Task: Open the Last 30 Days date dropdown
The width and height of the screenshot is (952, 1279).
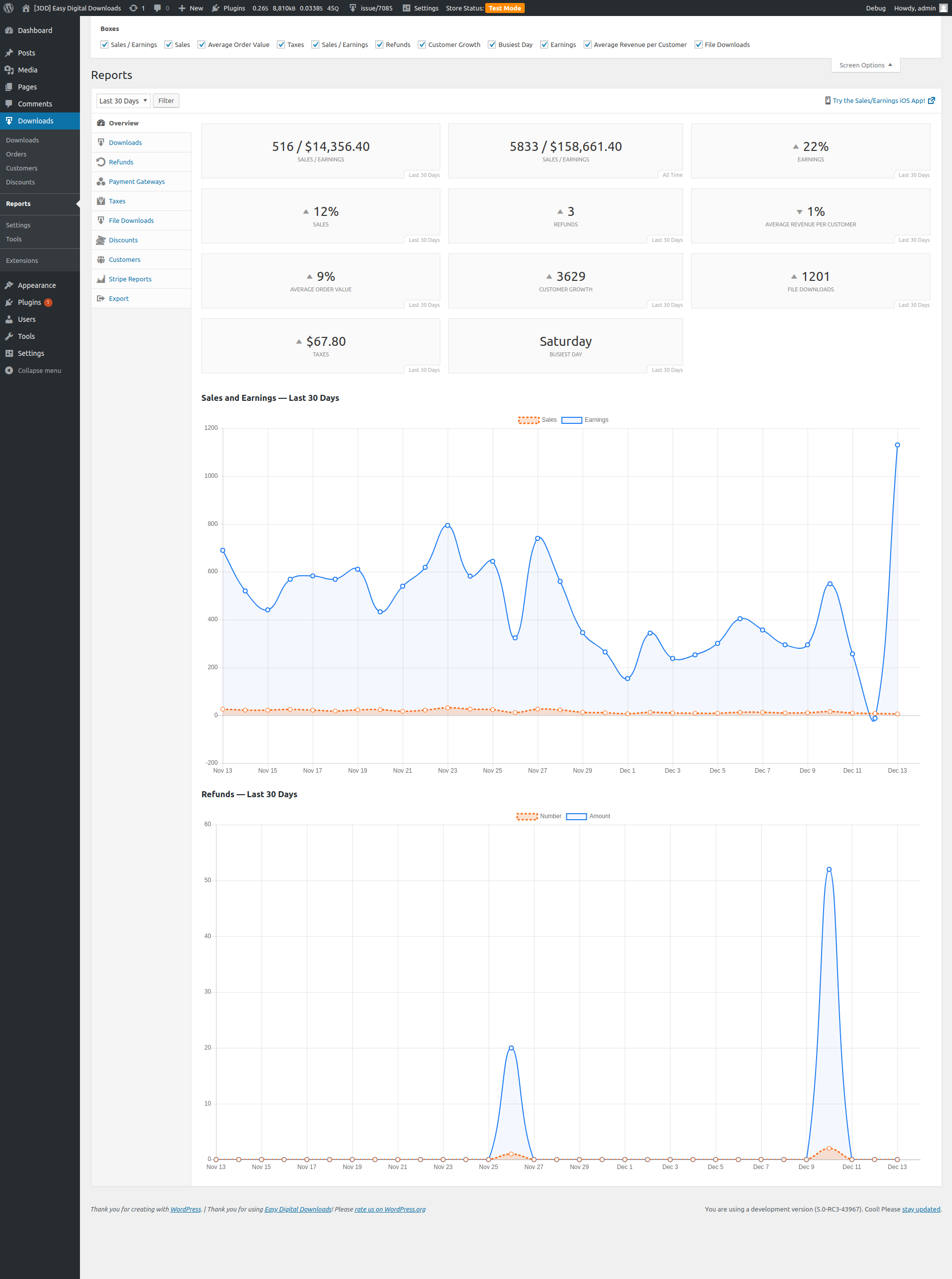Action: coord(123,101)
